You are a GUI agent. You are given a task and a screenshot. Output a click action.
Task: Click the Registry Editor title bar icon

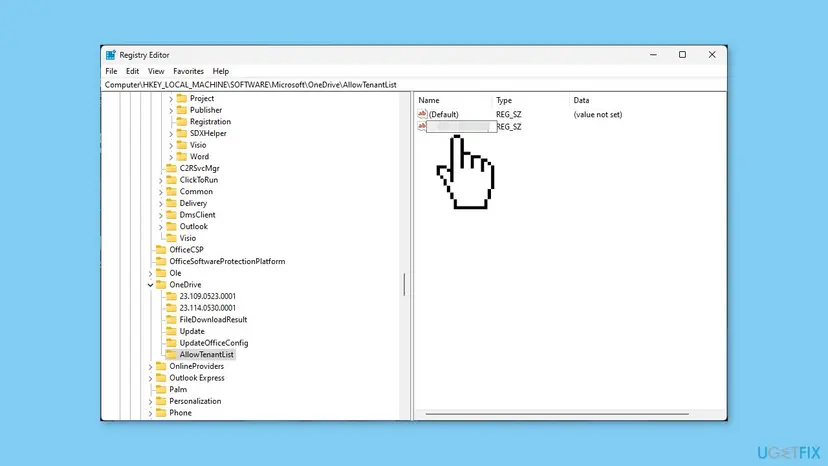[x=110, y=55]
